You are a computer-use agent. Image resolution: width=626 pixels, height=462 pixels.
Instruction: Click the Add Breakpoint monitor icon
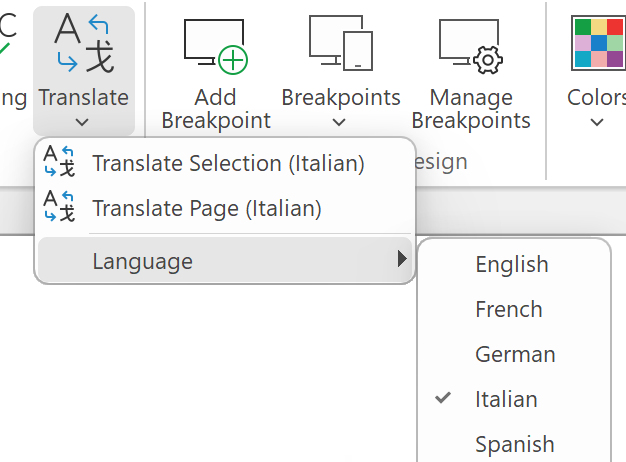(x=215, y=46)
